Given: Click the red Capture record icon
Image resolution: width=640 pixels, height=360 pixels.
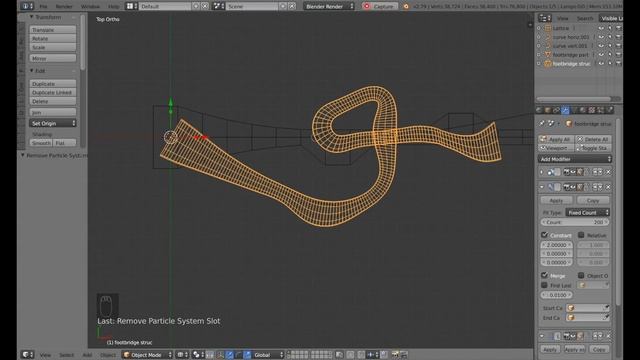Looking at the screenshot, I should pos(367,6).
